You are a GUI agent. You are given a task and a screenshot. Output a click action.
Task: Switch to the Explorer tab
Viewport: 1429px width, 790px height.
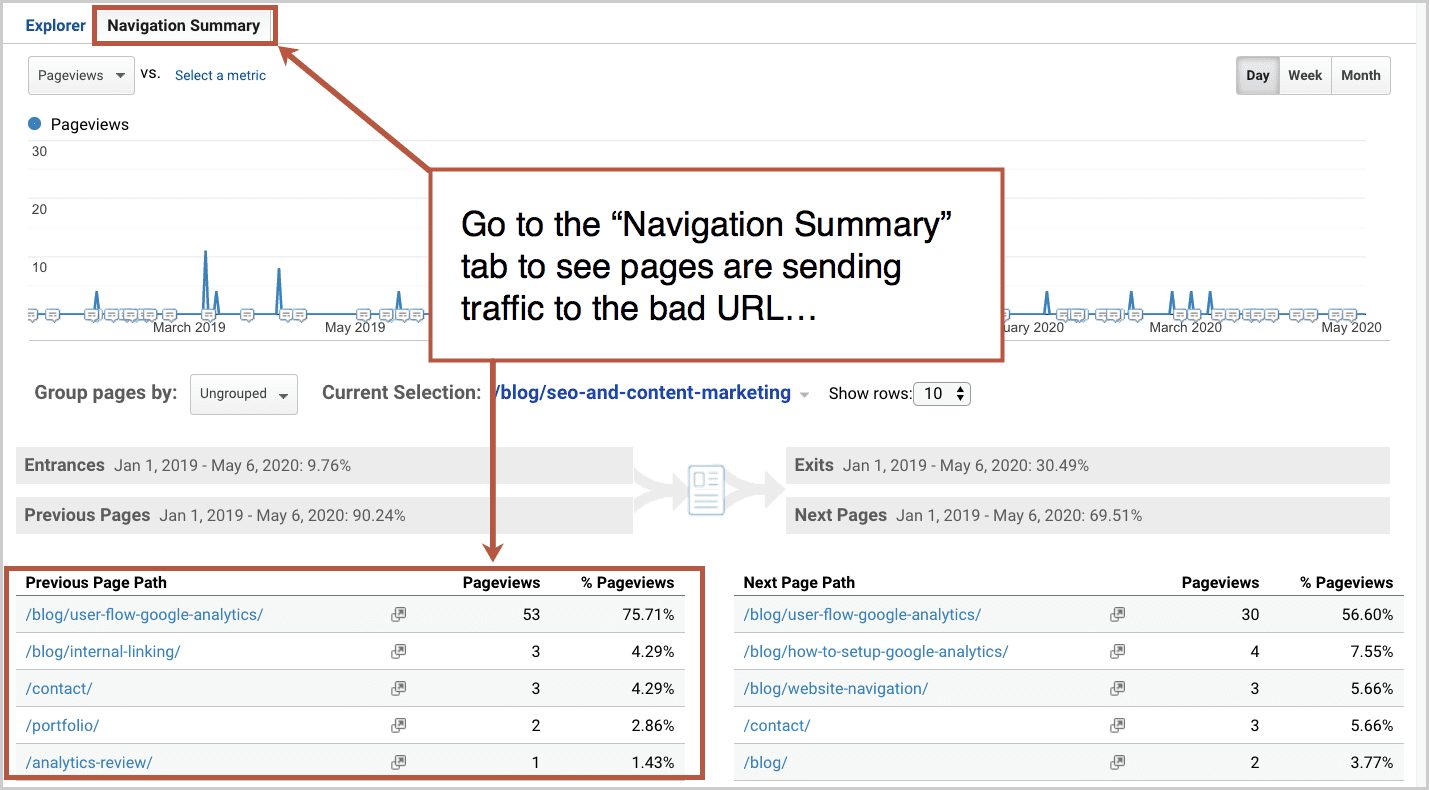click(55, 25)
